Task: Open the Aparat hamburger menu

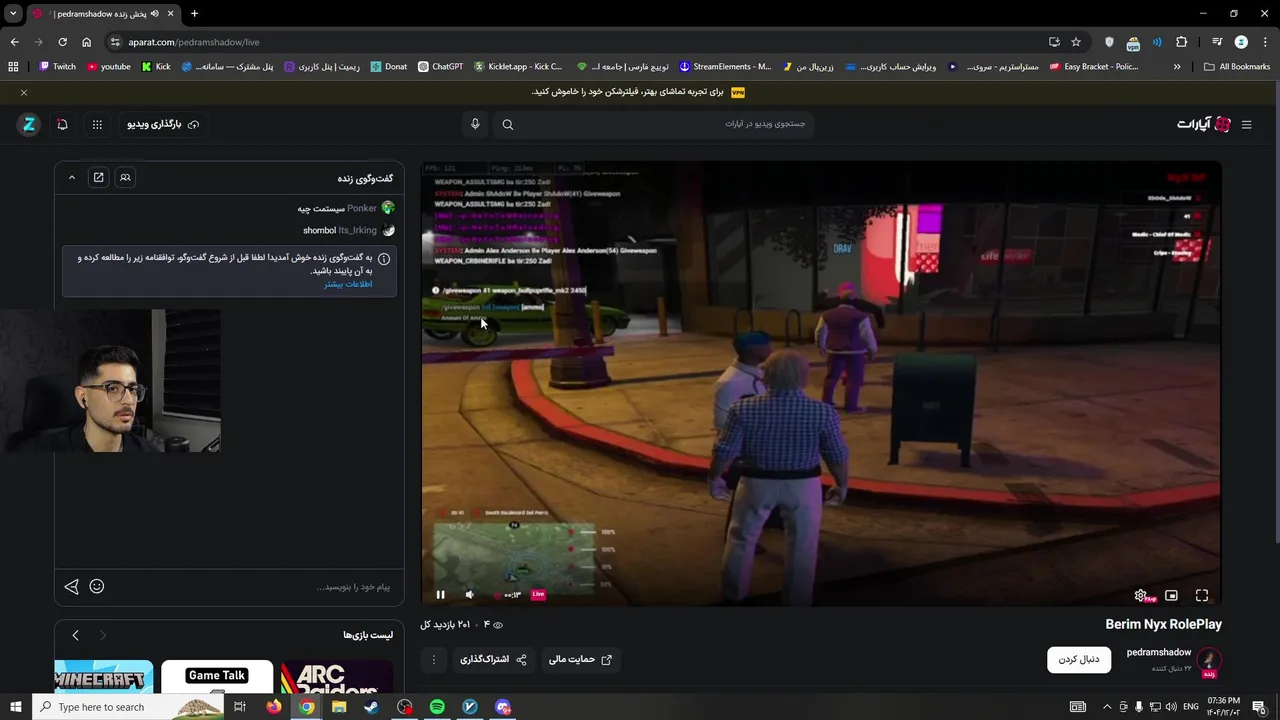Action: point(1246,124)
